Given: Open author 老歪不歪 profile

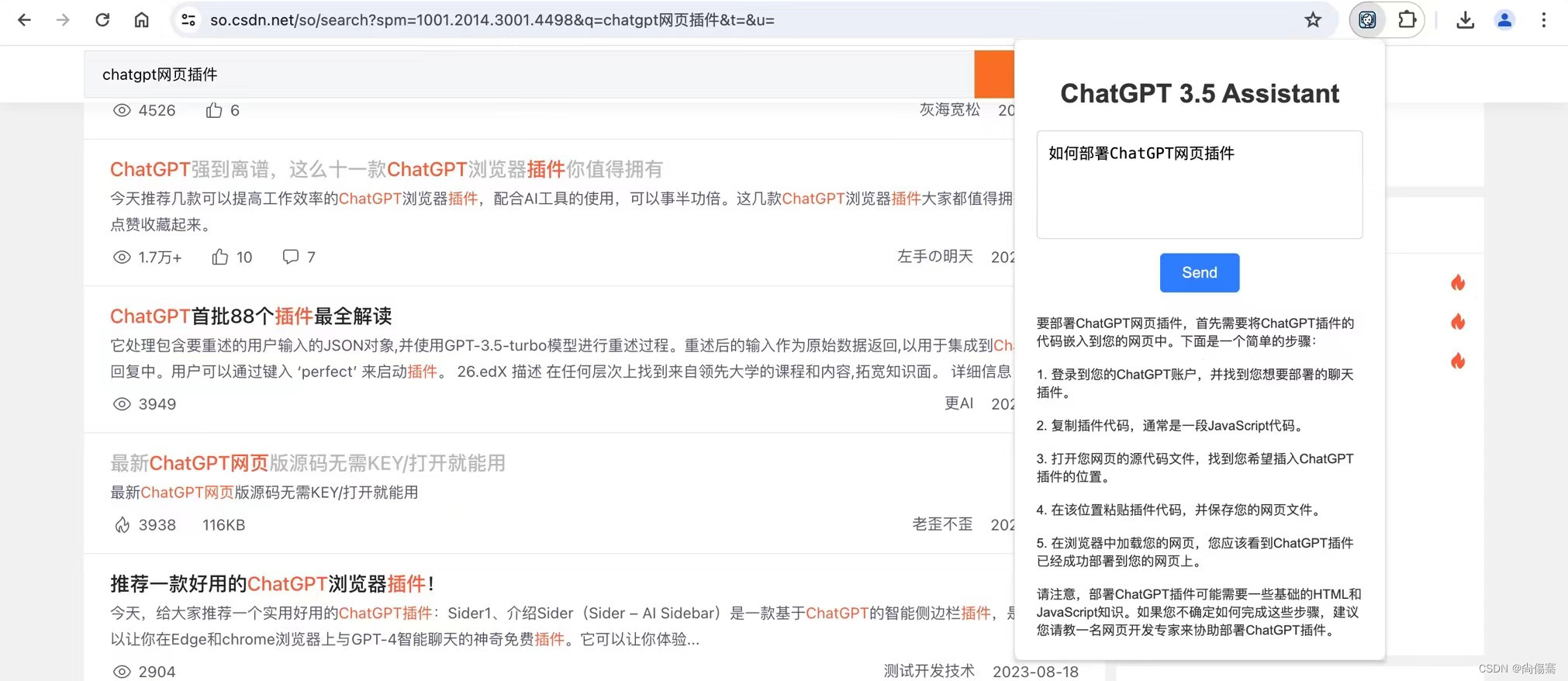Looking at the screenshot, I should (942, 524).
